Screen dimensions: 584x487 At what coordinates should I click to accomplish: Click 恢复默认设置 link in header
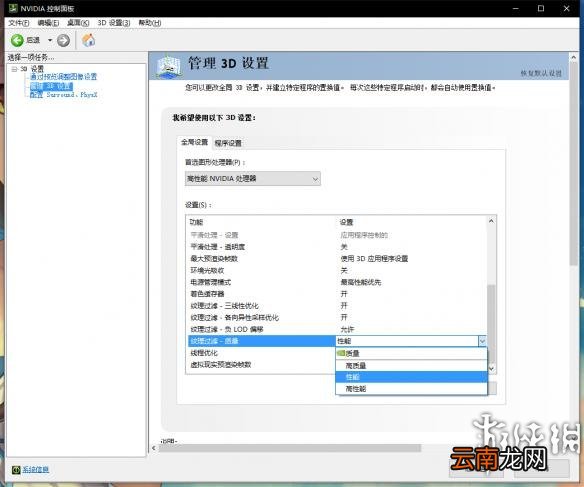tap(541, 73)
